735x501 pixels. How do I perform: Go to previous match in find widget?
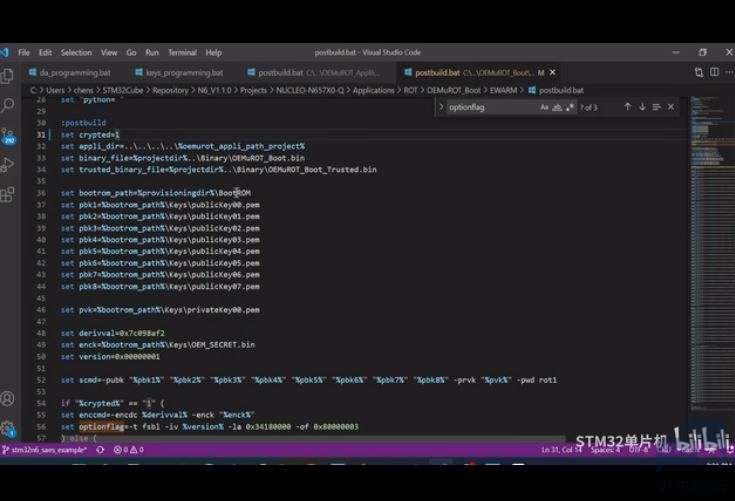click(627, 107)
